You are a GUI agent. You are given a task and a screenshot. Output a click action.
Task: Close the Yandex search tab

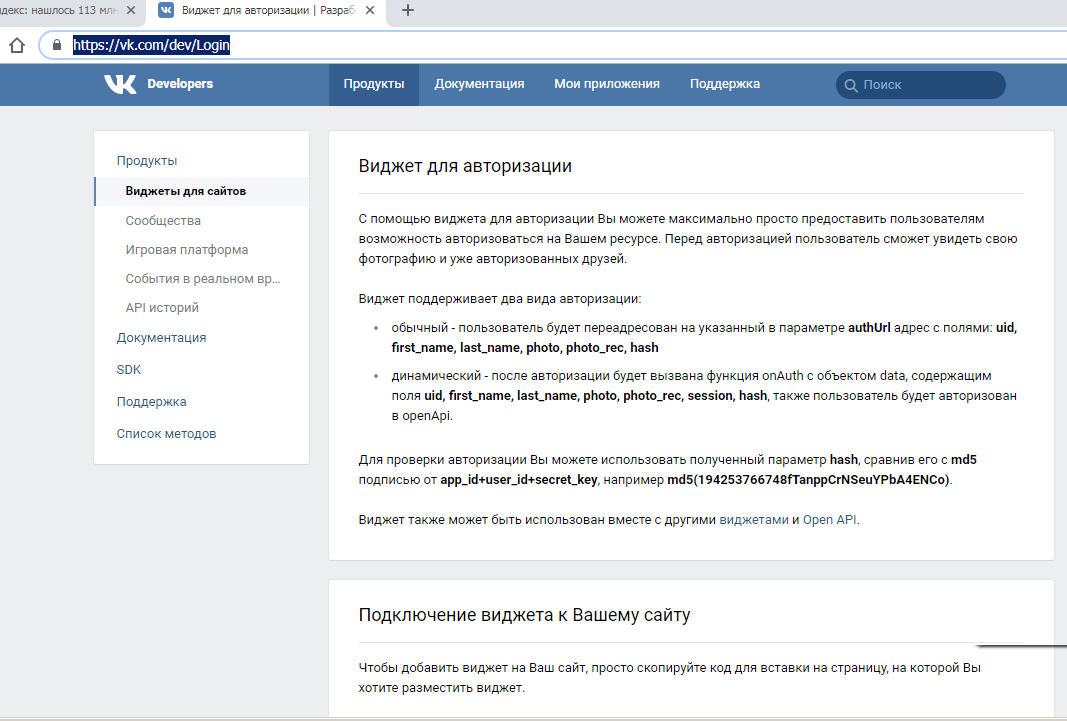[x=131, y=10]
